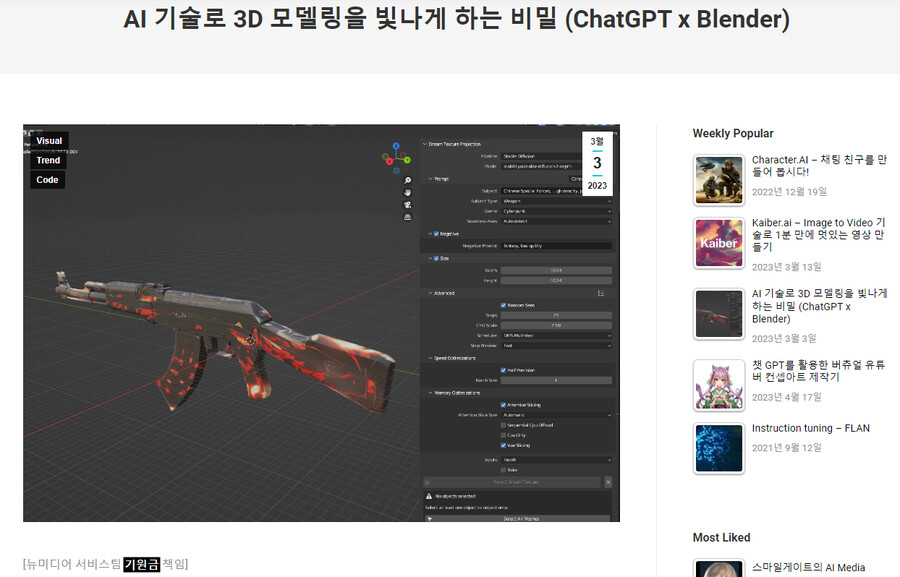Click the X button beside Project Dream Texture
Viewport: 900px width, 577px height.
coord(606,482)
